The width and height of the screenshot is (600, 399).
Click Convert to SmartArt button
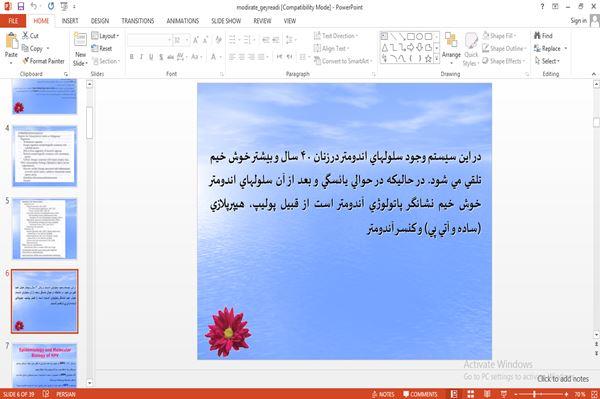point(343,61)
